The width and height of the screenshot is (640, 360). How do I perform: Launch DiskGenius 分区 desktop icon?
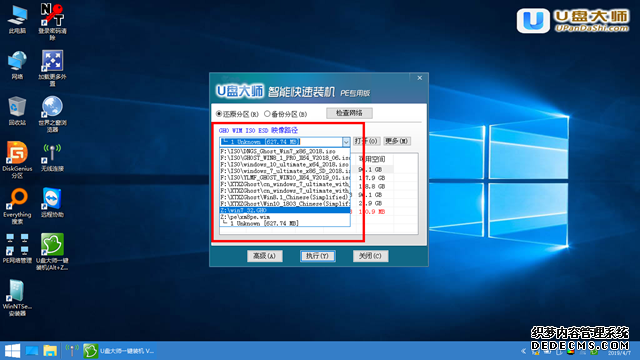[17, 160]
